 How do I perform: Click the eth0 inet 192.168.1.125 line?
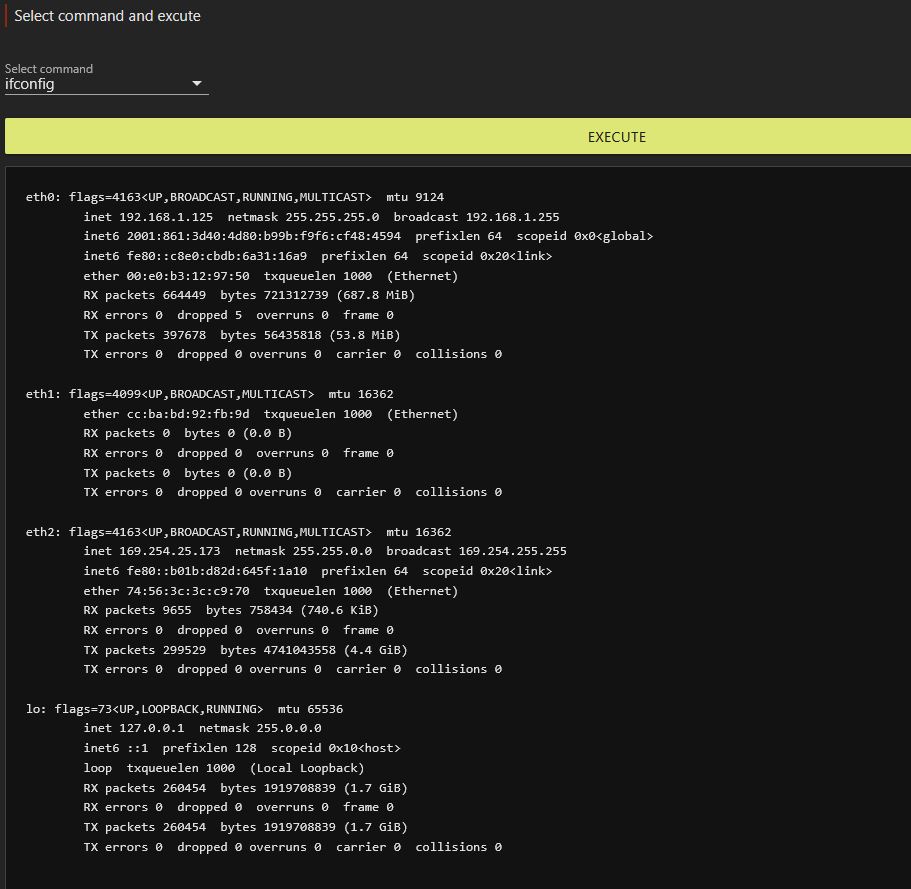point(321,217)
